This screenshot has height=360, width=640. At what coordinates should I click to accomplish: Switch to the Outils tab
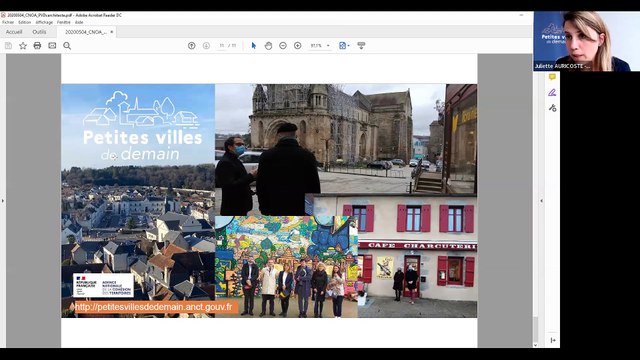[x=39, y=32]
